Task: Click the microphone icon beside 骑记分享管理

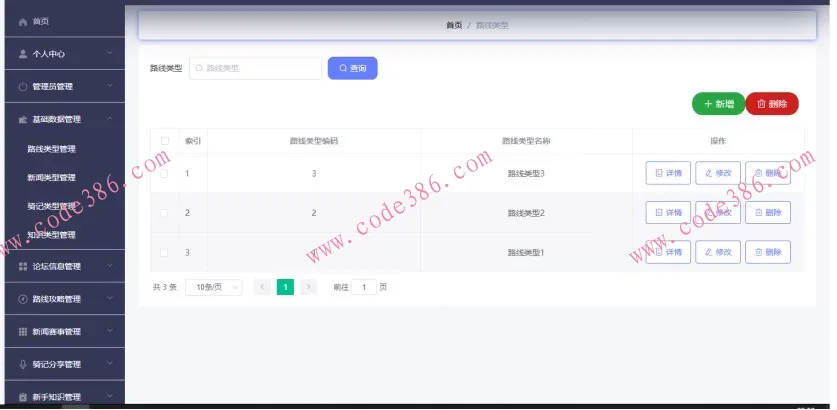Action: pyautogui.click(x=22, y=364)
